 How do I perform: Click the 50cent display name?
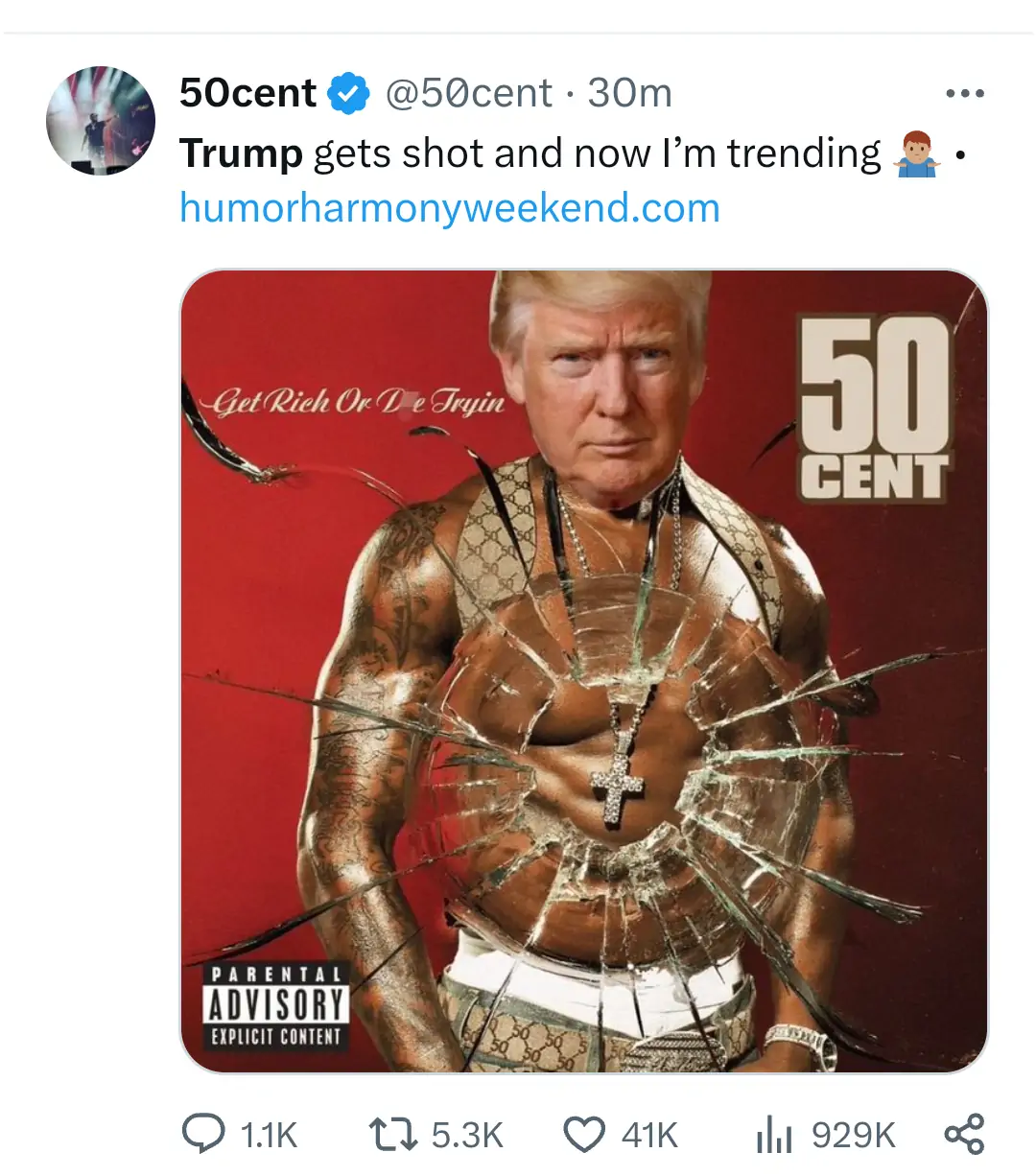(247, 93)
